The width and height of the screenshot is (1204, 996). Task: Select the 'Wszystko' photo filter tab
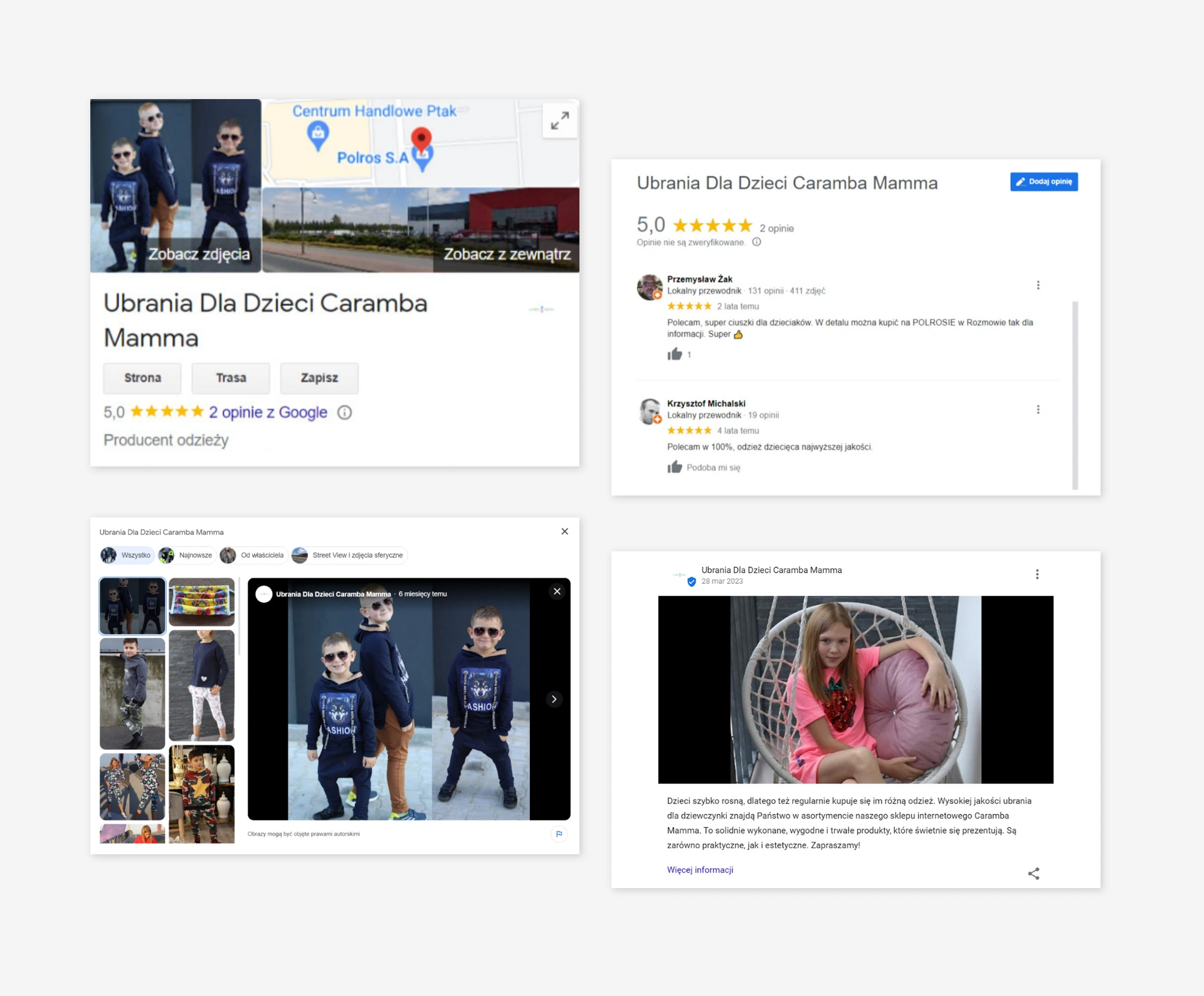pyautogui.click(x=127, y=555)
